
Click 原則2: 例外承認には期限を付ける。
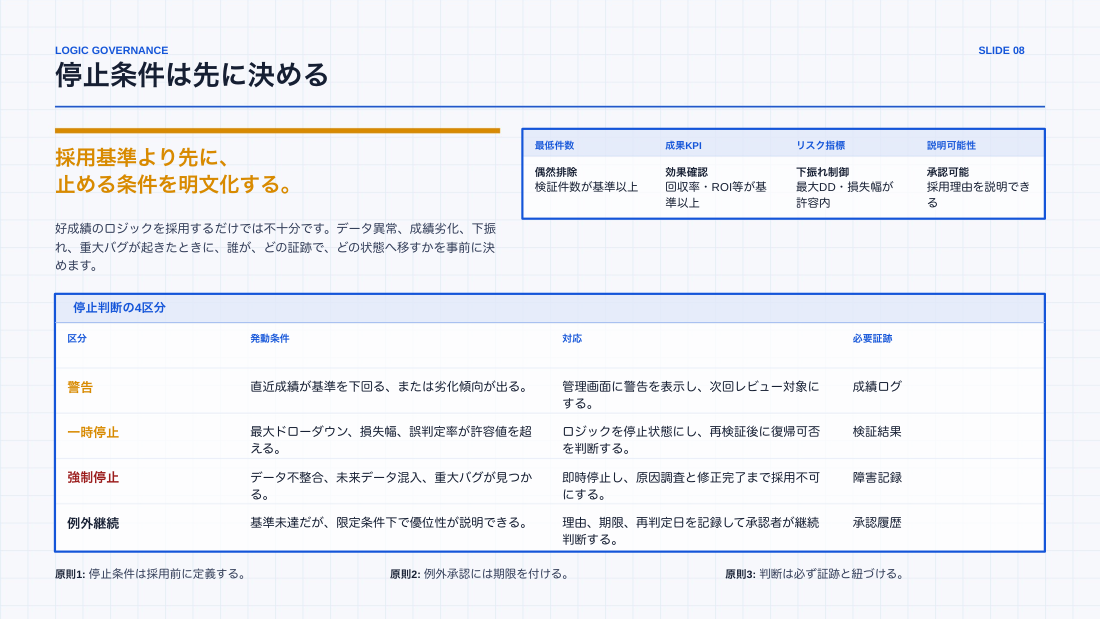point(481,574)
